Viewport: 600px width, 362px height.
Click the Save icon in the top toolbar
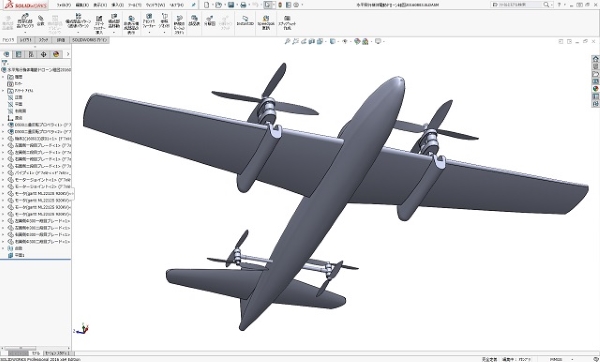pyautogui.click(x=231, y=5)
